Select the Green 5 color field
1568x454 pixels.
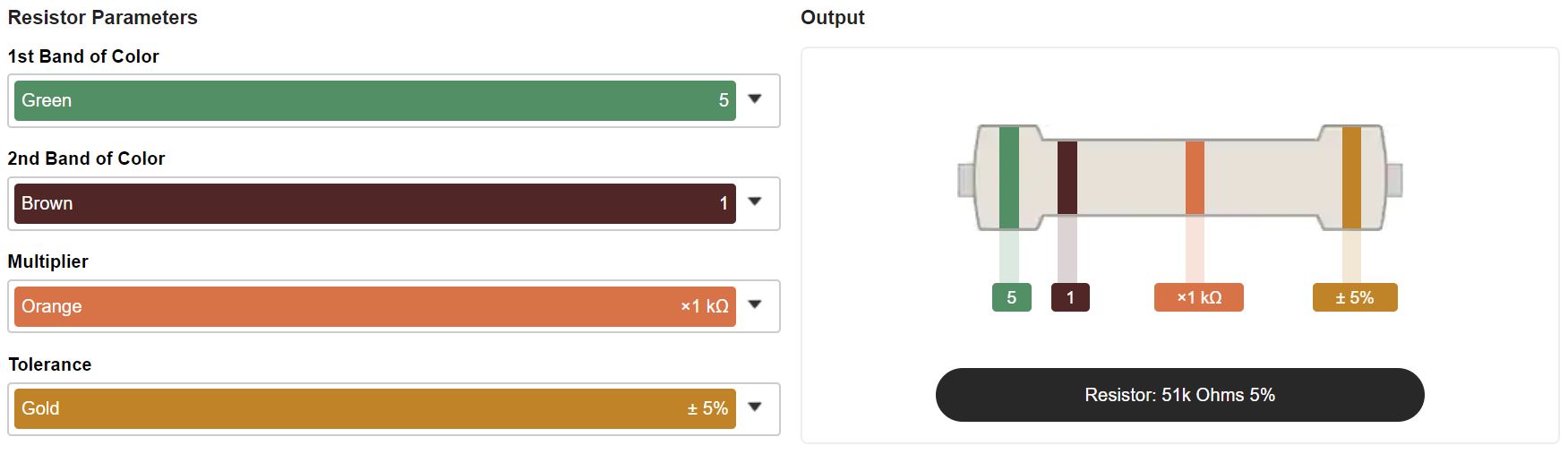[x=375, y=100]
